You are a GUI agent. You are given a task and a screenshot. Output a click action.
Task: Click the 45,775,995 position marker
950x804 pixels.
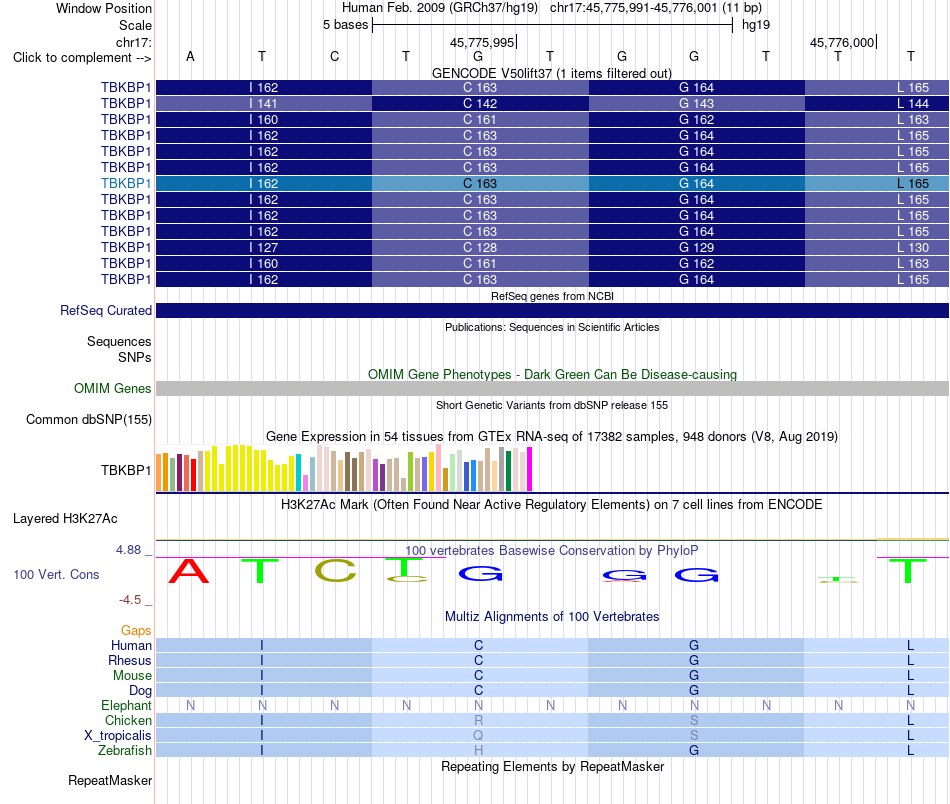coord(482,42)
